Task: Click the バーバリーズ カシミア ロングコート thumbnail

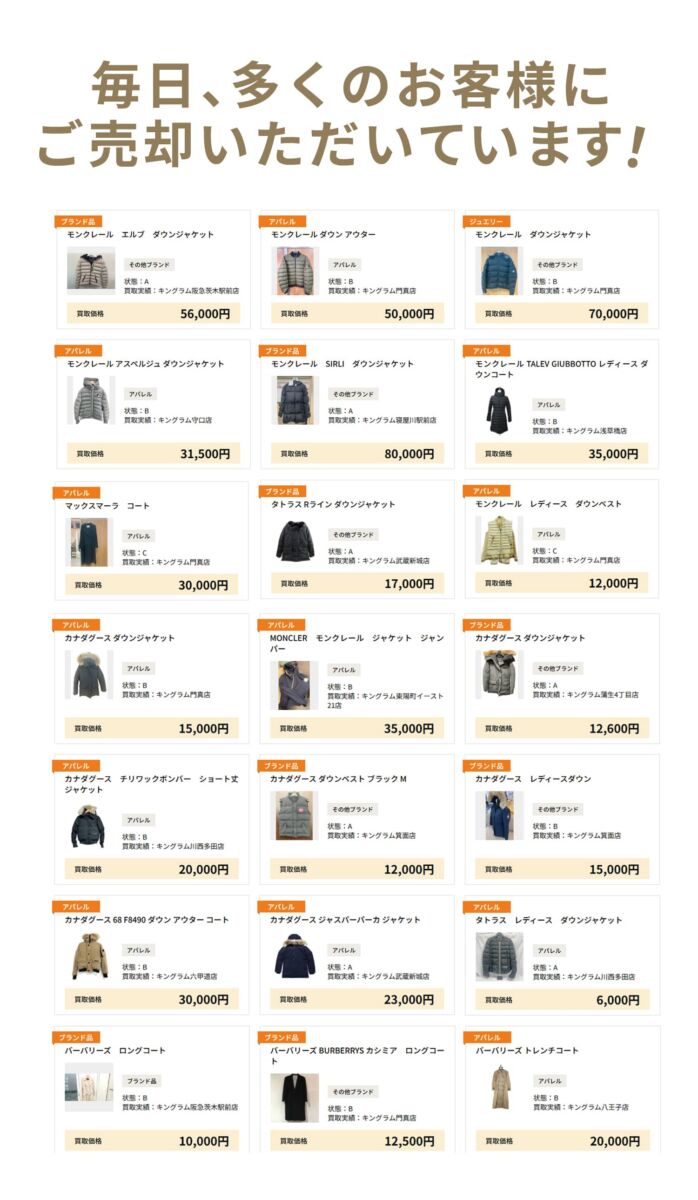Action: (x=294, y=1097)
